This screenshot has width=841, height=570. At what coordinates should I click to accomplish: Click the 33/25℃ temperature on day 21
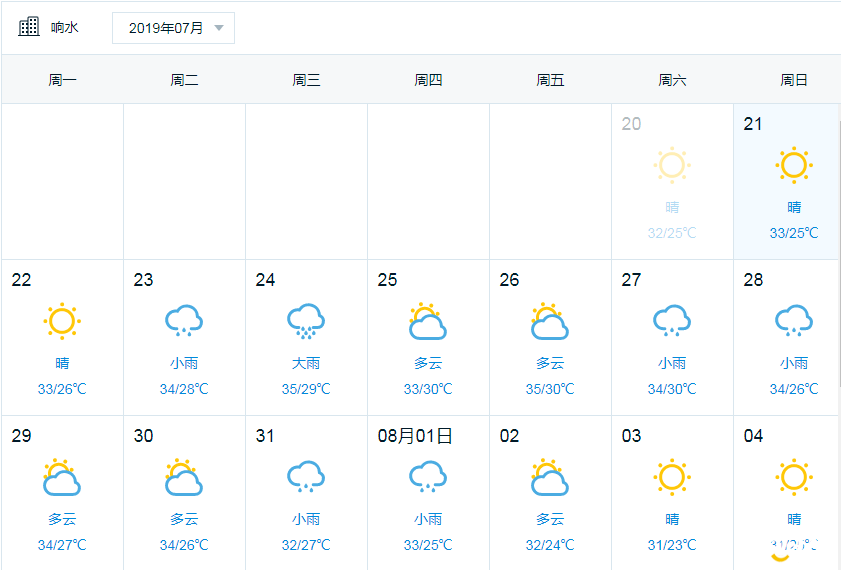[x=794, y=233]
